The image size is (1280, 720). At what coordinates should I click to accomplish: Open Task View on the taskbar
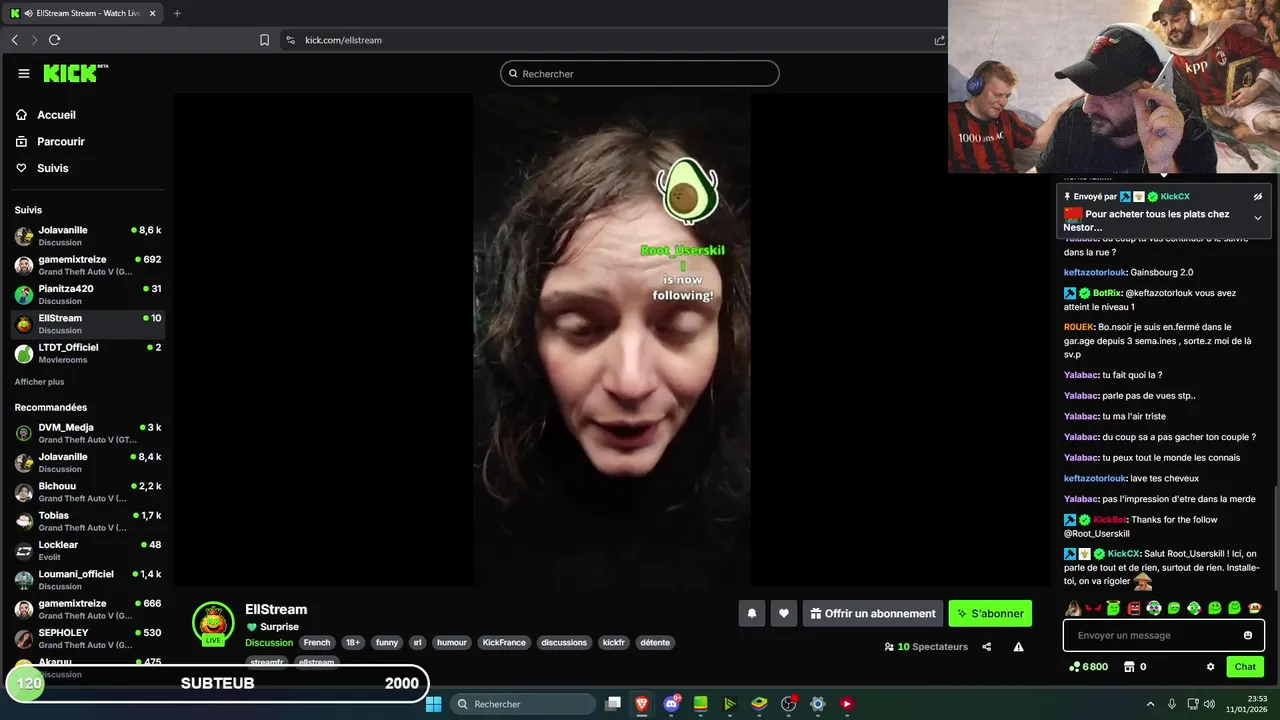613,704
